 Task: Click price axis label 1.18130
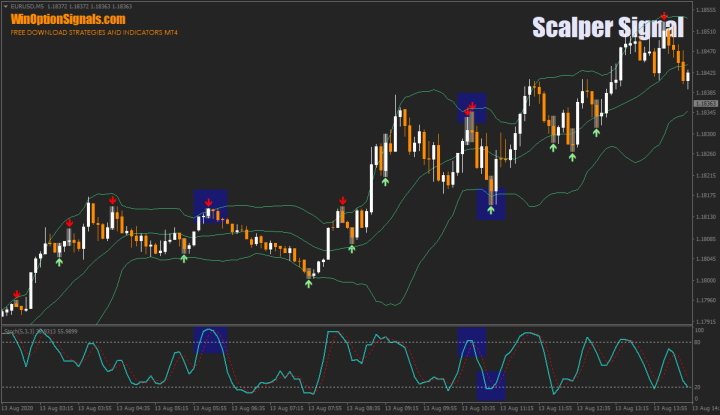coord(706,217)
